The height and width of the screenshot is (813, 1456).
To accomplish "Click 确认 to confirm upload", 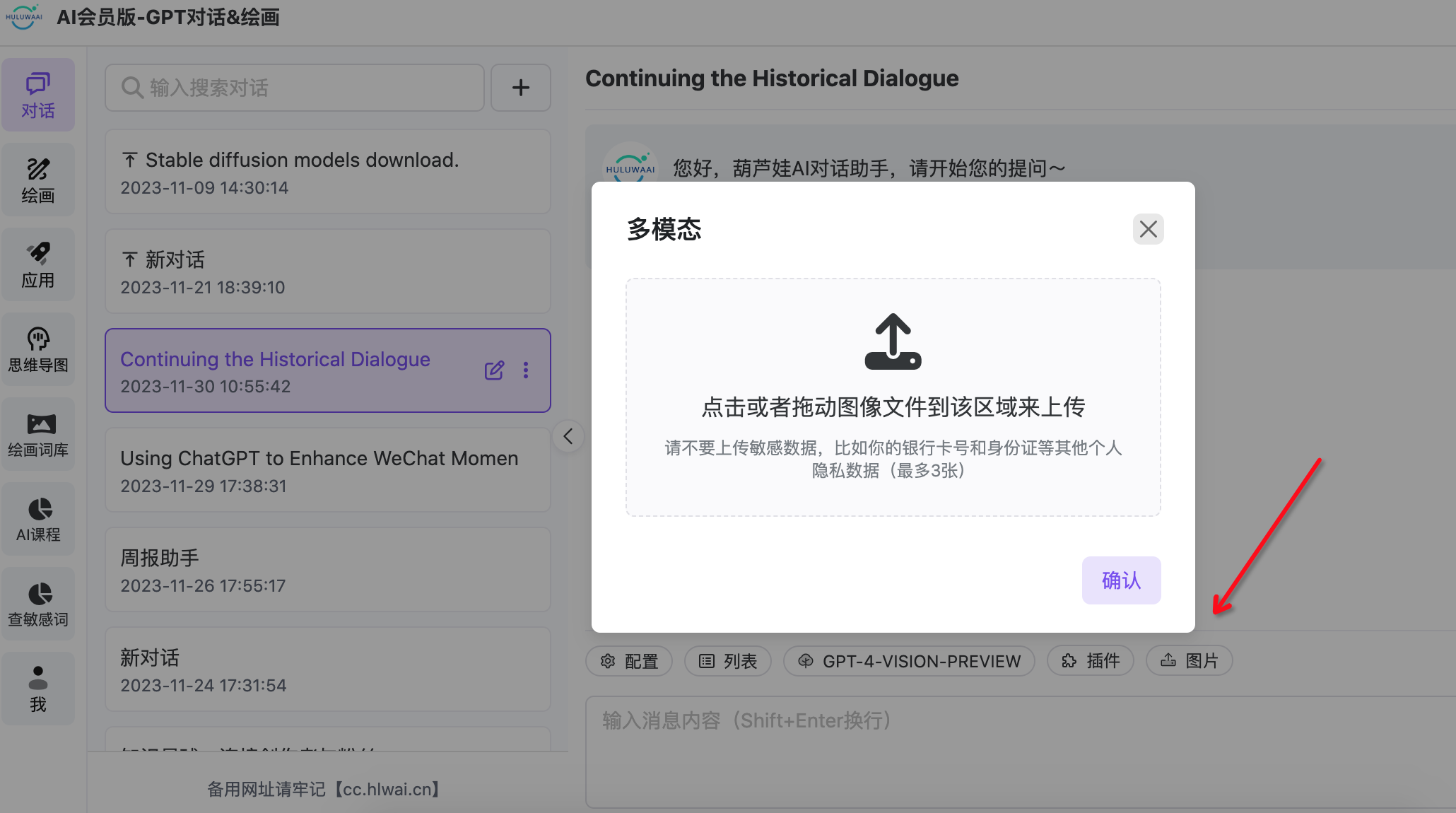I will click(x=1121, y=580).
